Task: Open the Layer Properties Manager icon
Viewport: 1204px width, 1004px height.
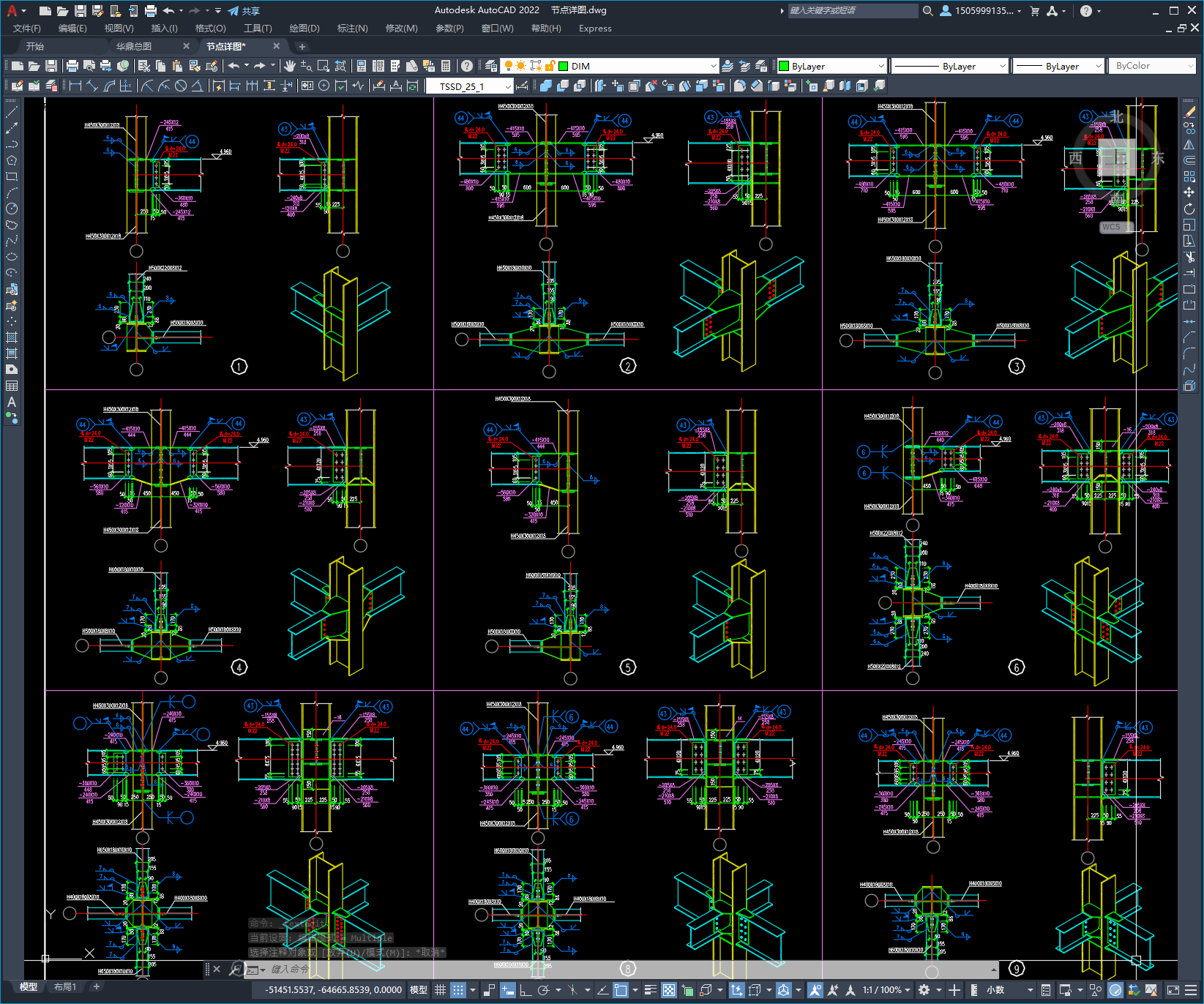Action: pos(491,66)
